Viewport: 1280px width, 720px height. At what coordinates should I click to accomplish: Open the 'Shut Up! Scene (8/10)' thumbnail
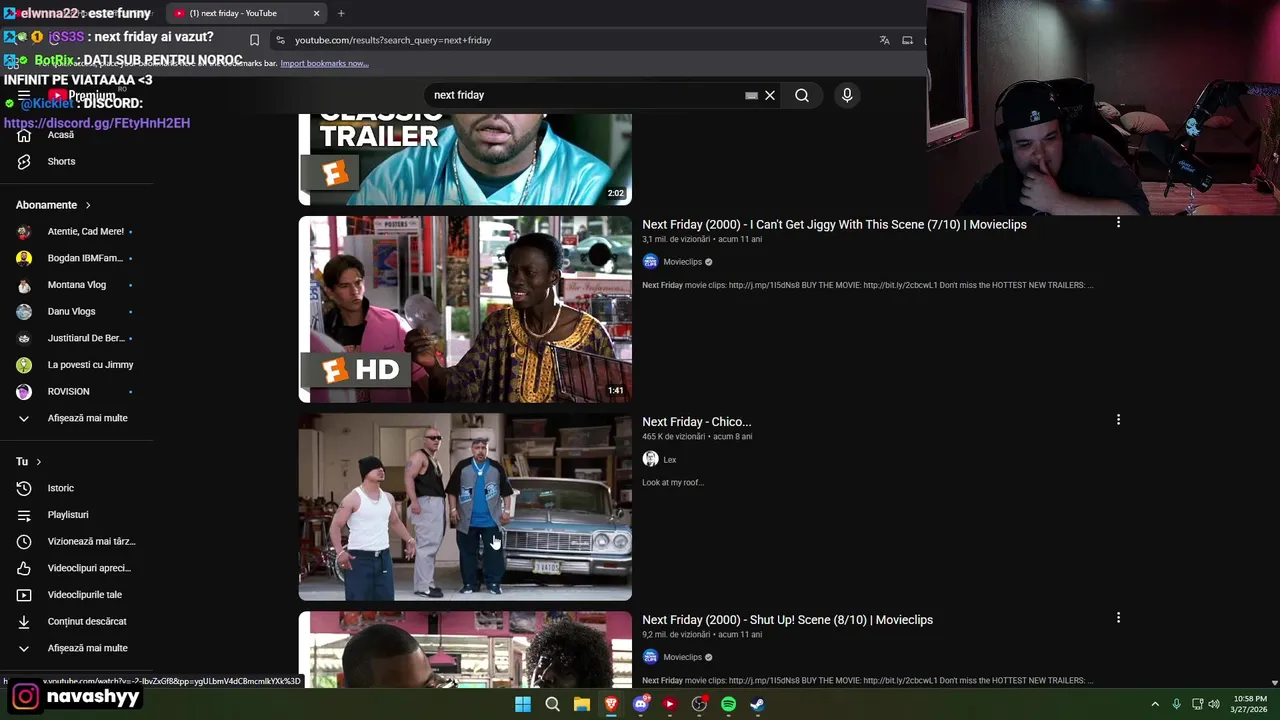point(465,649)
